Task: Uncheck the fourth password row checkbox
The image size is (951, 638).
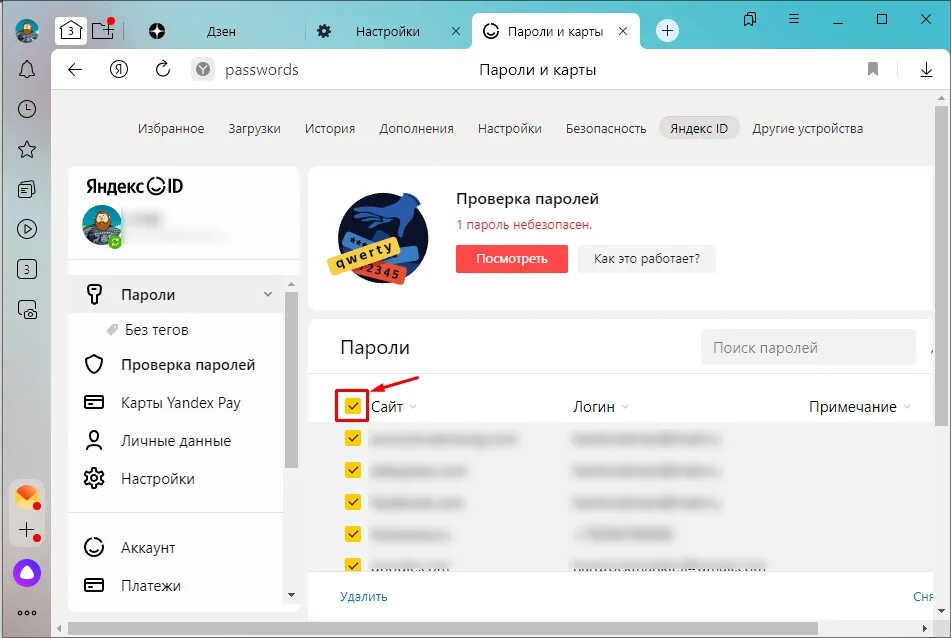Action: click(352, 534)
